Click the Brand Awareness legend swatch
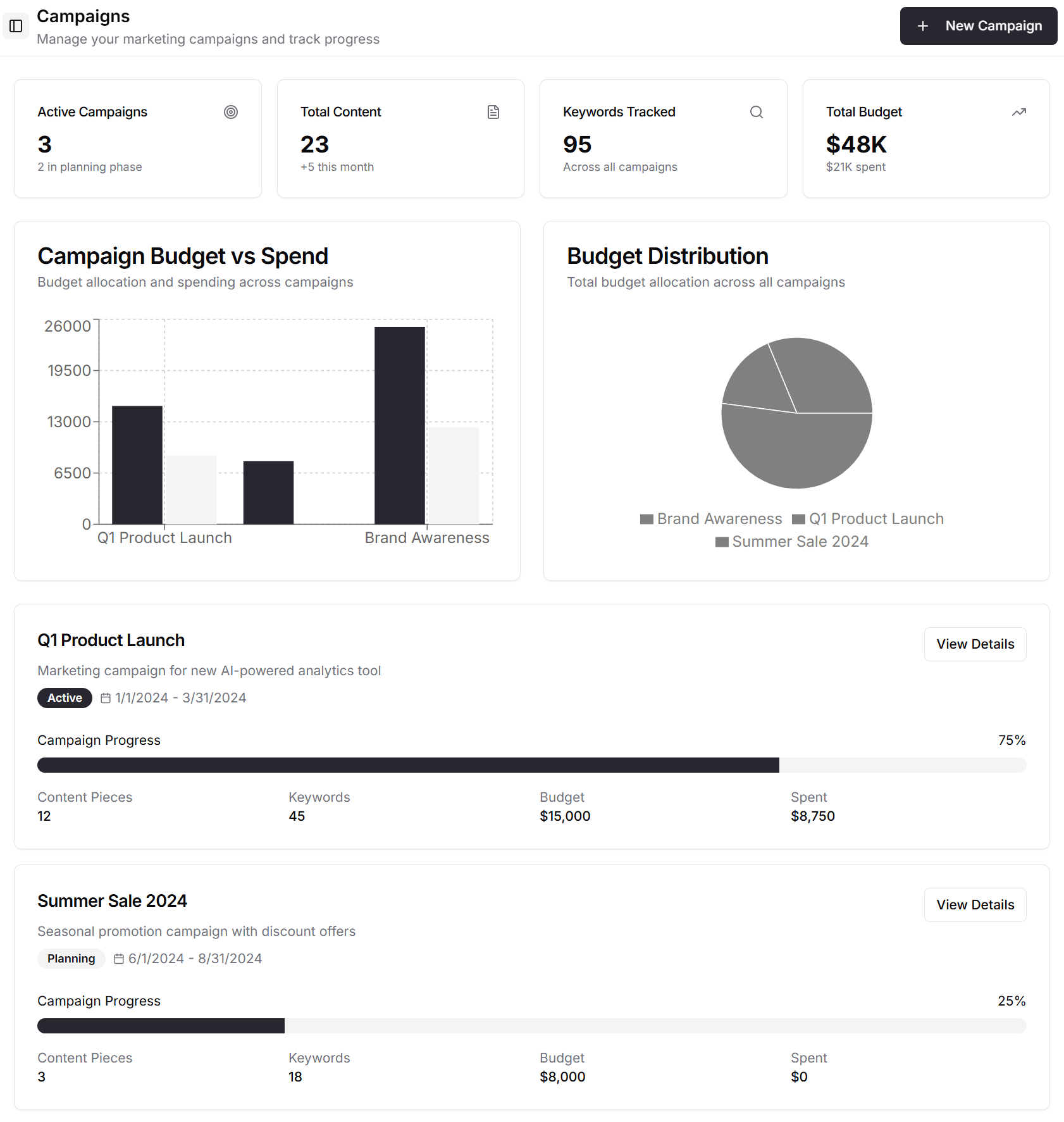Image resolution: width=1064 pixels, height=1122 pixels. [646, 520]
